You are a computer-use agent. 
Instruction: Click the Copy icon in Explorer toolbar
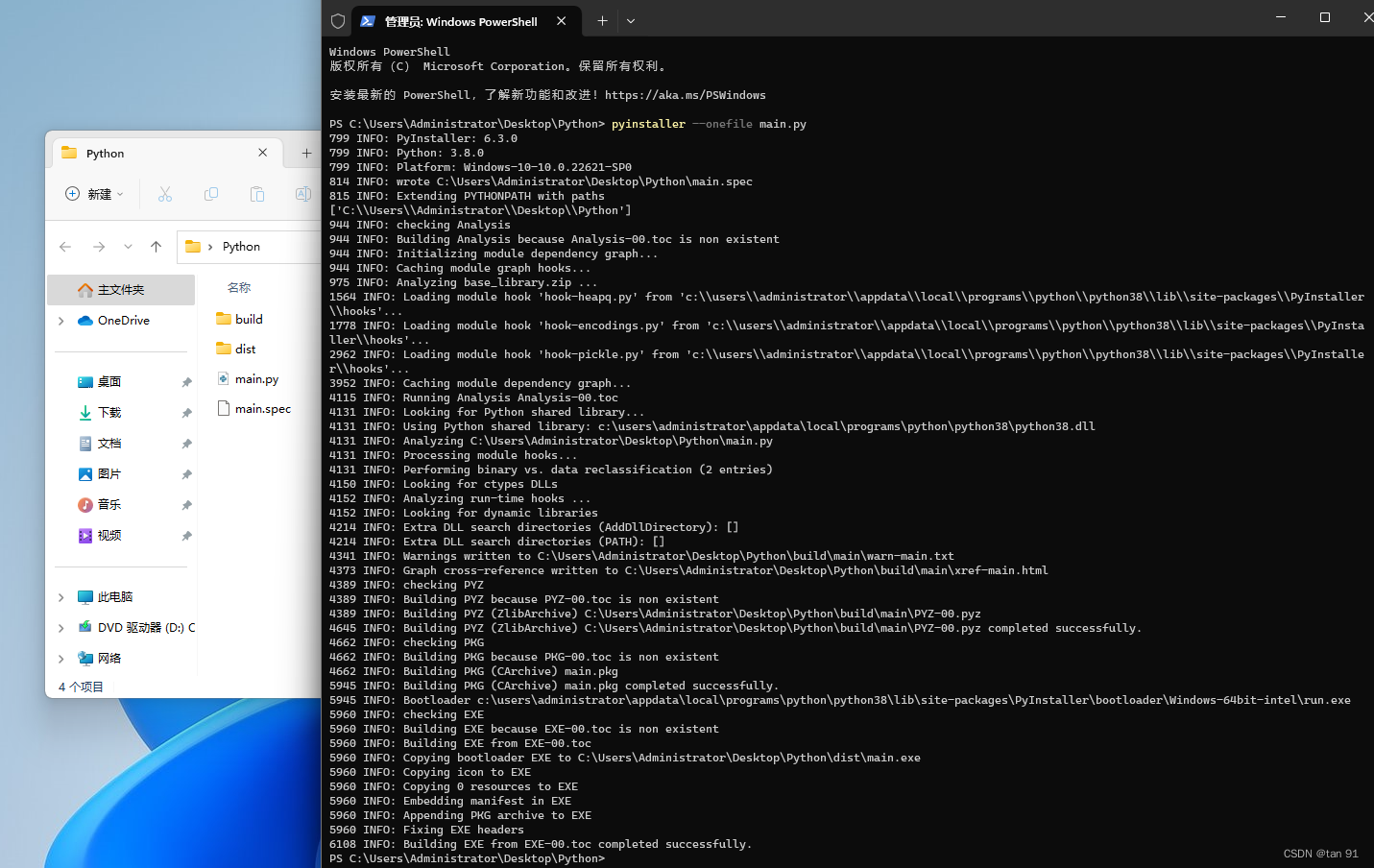coord(211,194)
